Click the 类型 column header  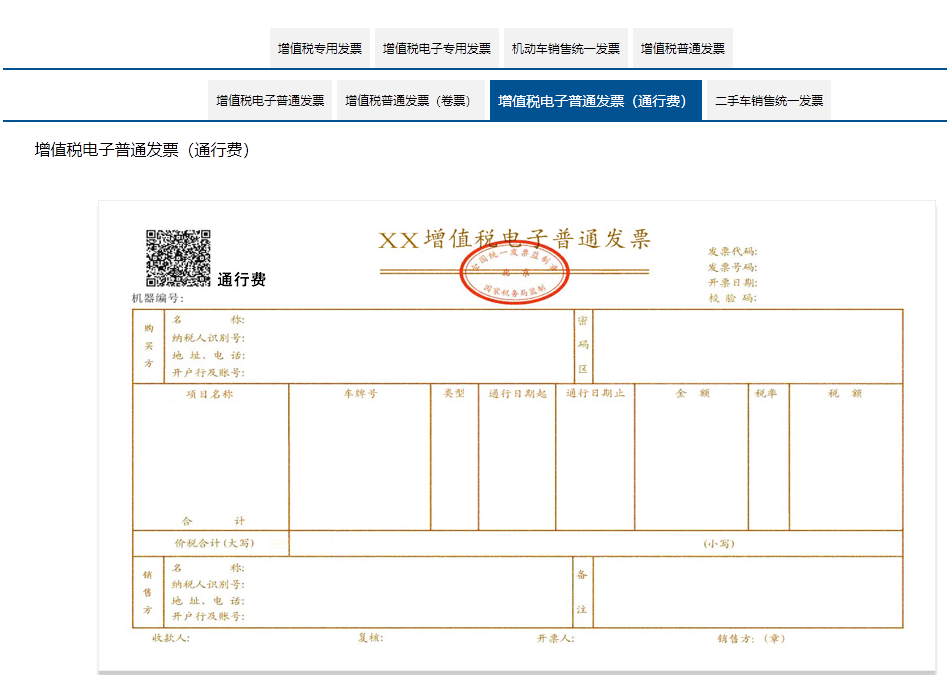click(x=454, y=393)
